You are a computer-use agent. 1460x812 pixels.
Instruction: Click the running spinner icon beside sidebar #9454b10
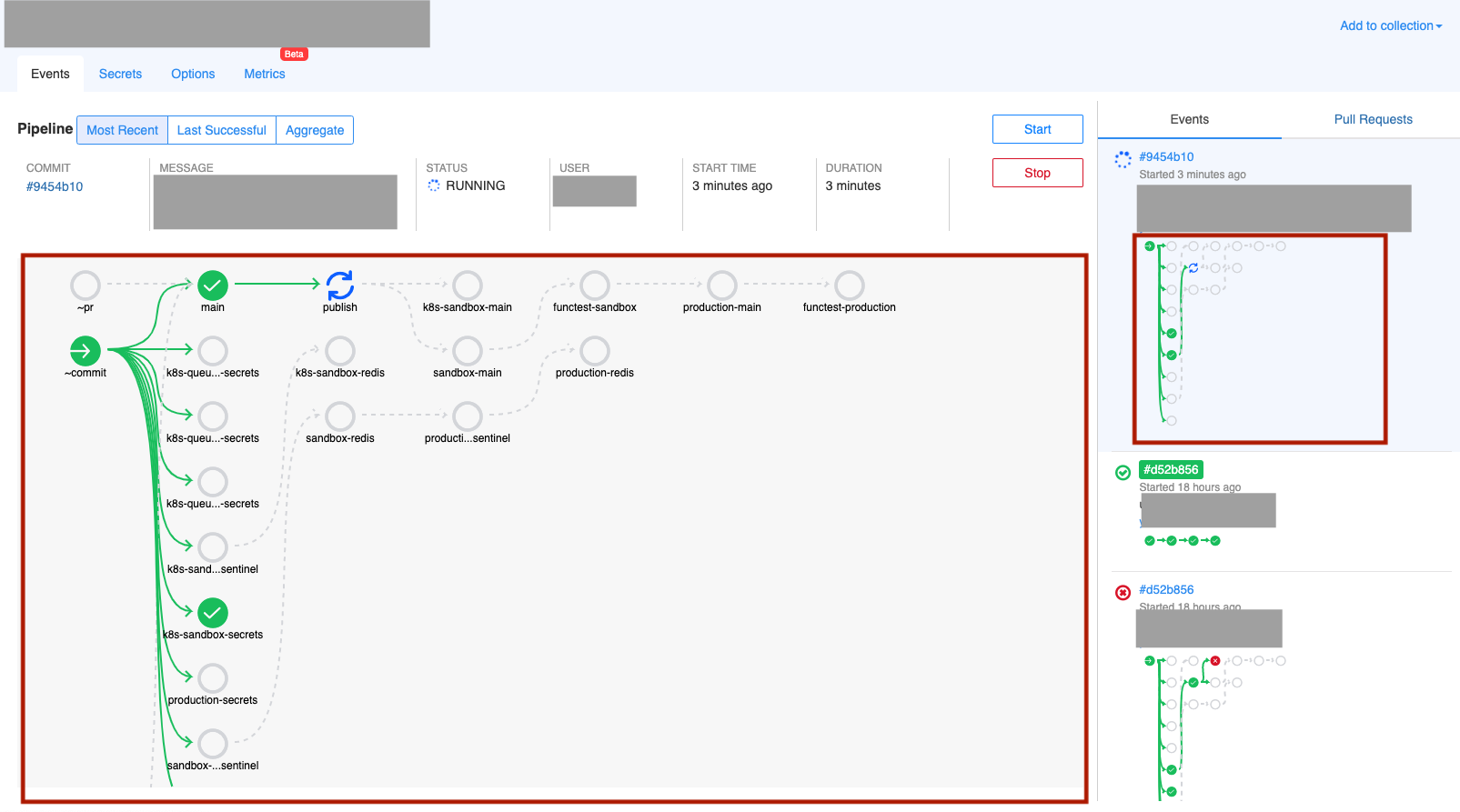click(x=1123, y=160)
